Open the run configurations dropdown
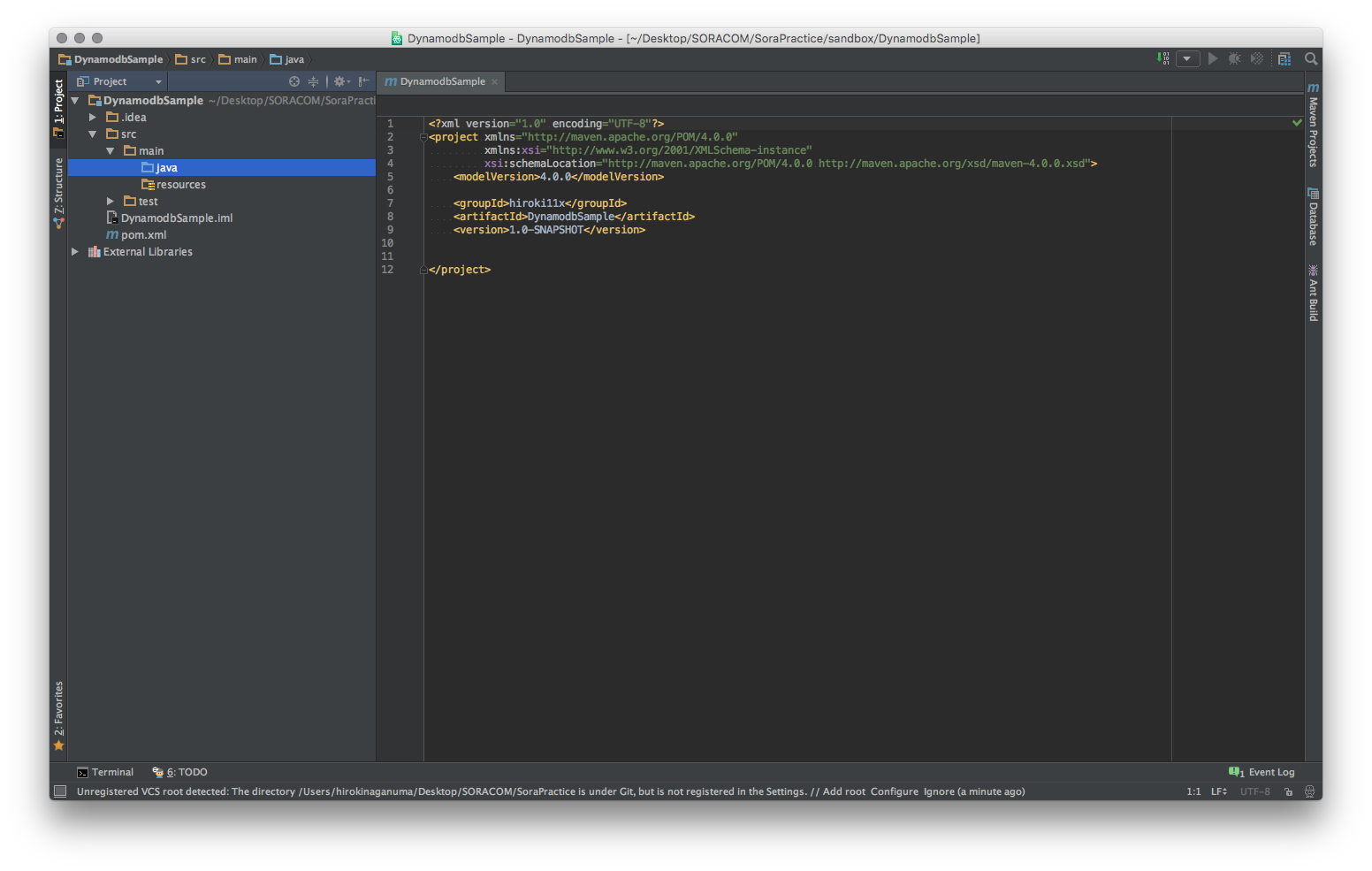 [1187, 58]
